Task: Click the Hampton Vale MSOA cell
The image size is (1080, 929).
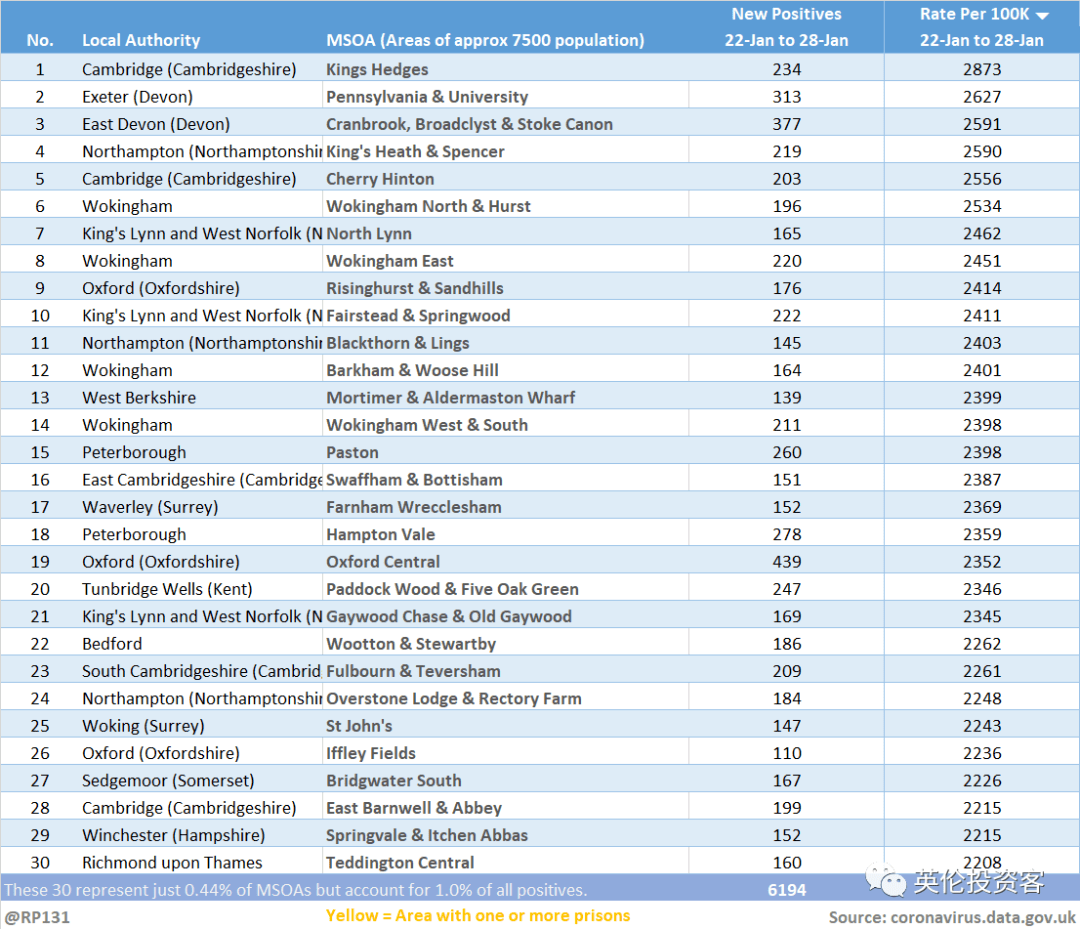Action: [x=380, y=535]
